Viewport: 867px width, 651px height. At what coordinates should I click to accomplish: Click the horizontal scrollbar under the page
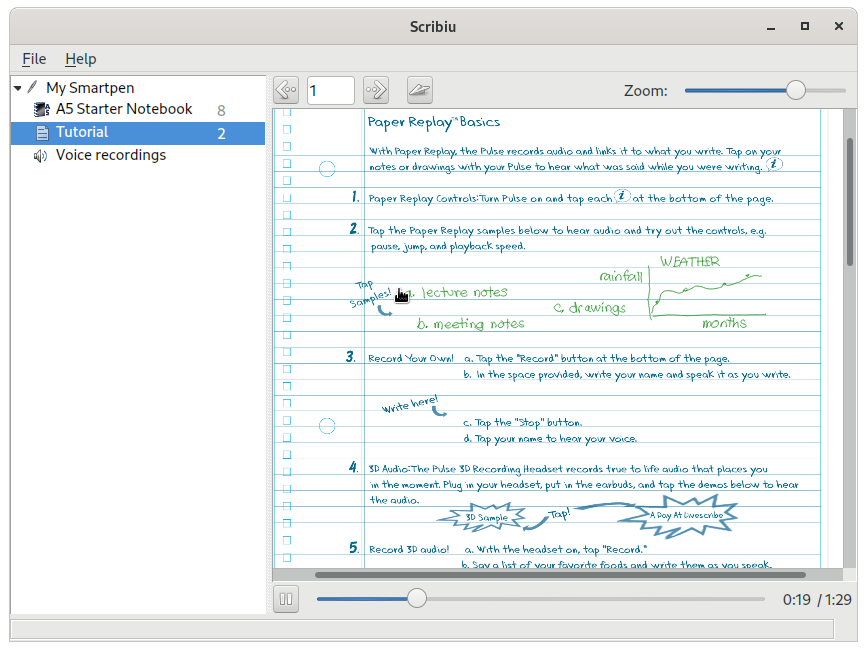click(558, 575)
